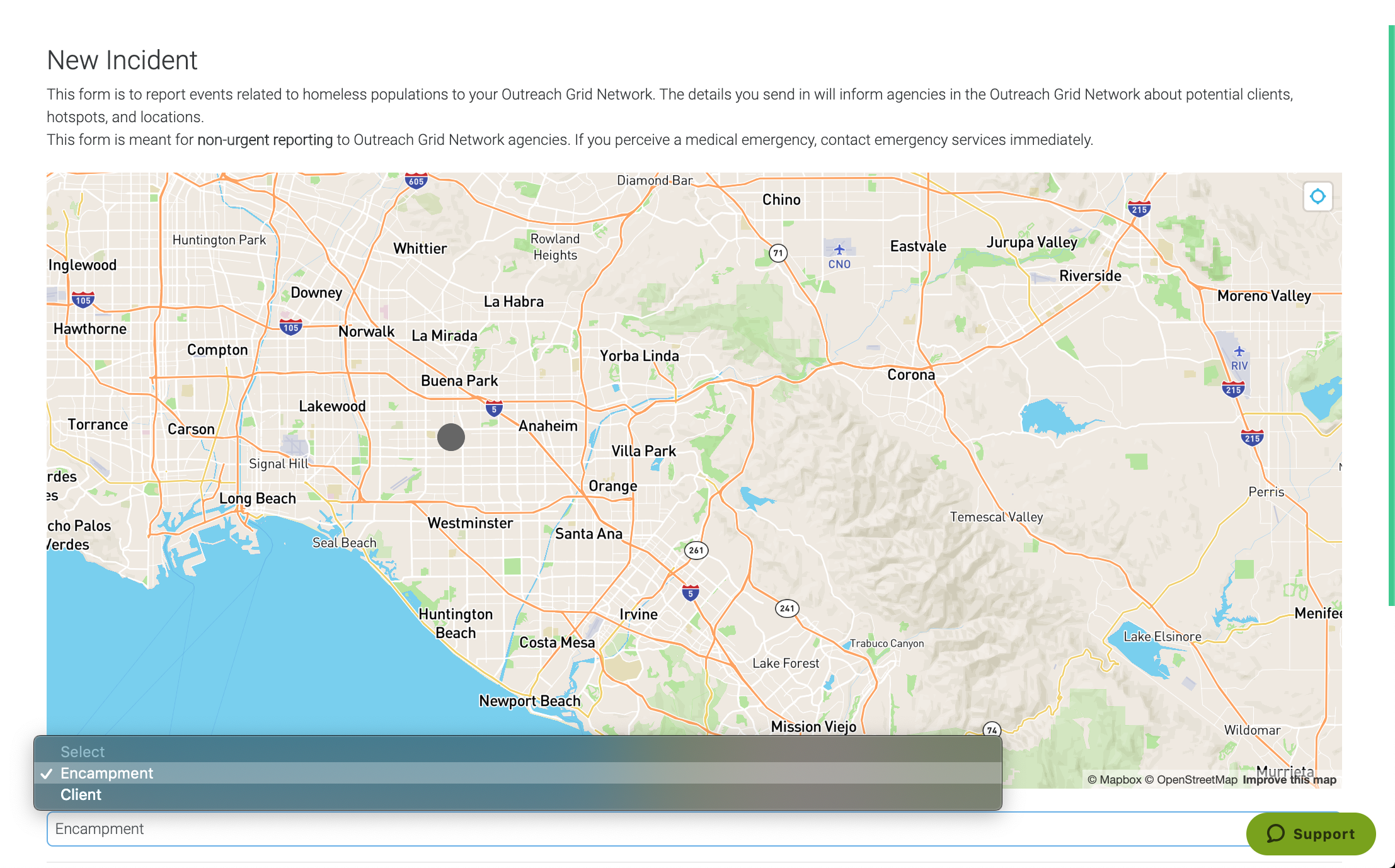1395x868 pixels.
Task: Pick the Select placeholder option
Action: pyautogui.click(x=83, y=751)
